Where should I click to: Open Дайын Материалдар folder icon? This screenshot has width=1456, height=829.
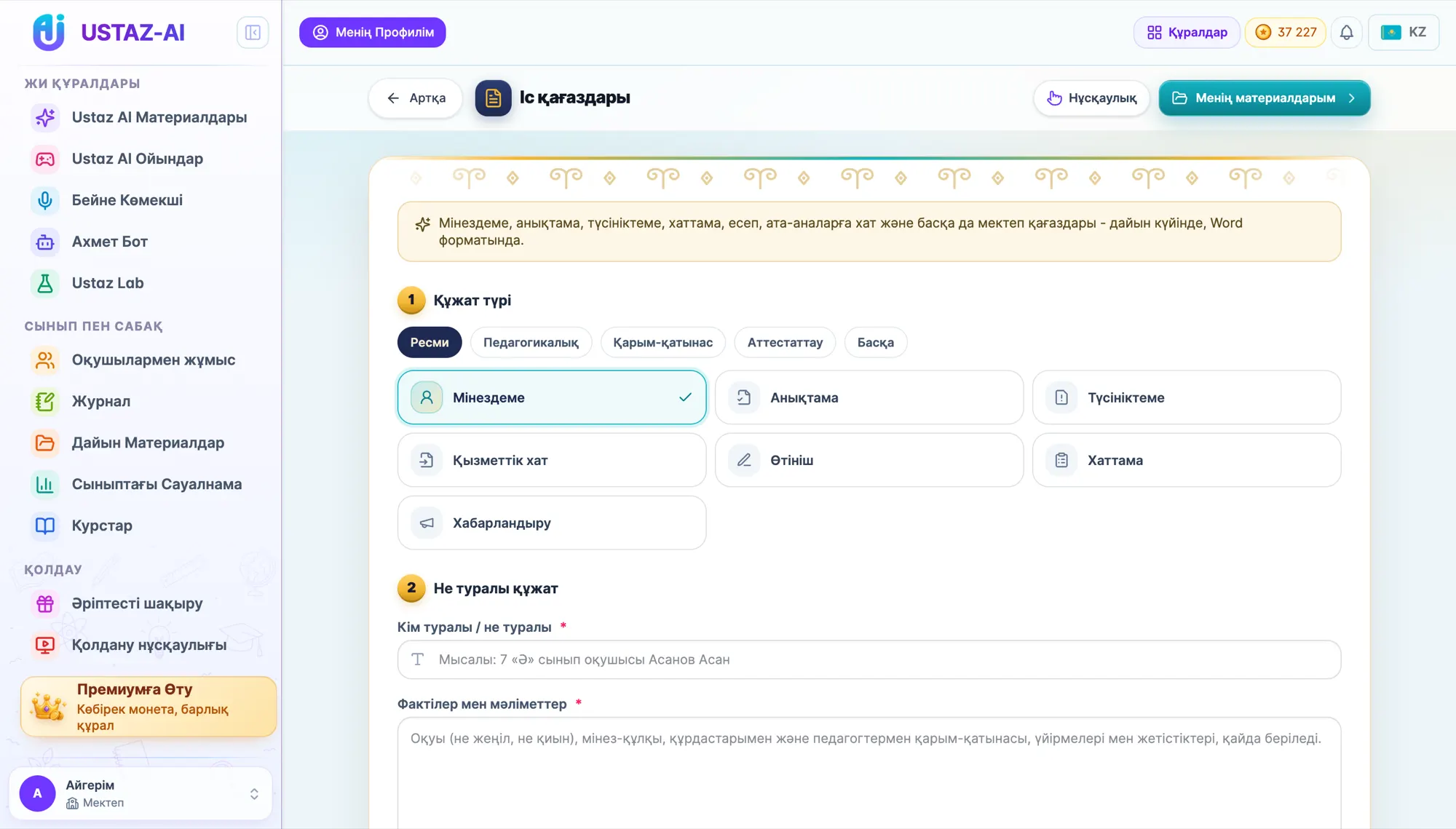click(45, 443)
